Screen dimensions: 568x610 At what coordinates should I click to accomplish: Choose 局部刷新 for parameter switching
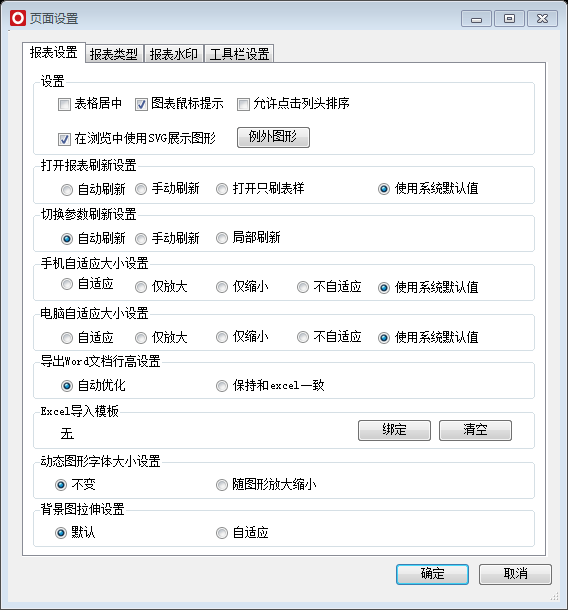[x=222, y=238]
